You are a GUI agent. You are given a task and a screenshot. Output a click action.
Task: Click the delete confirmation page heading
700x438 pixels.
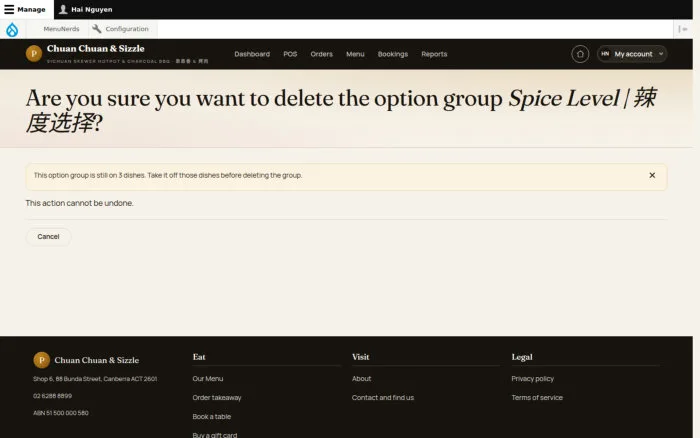coord(341,110)
